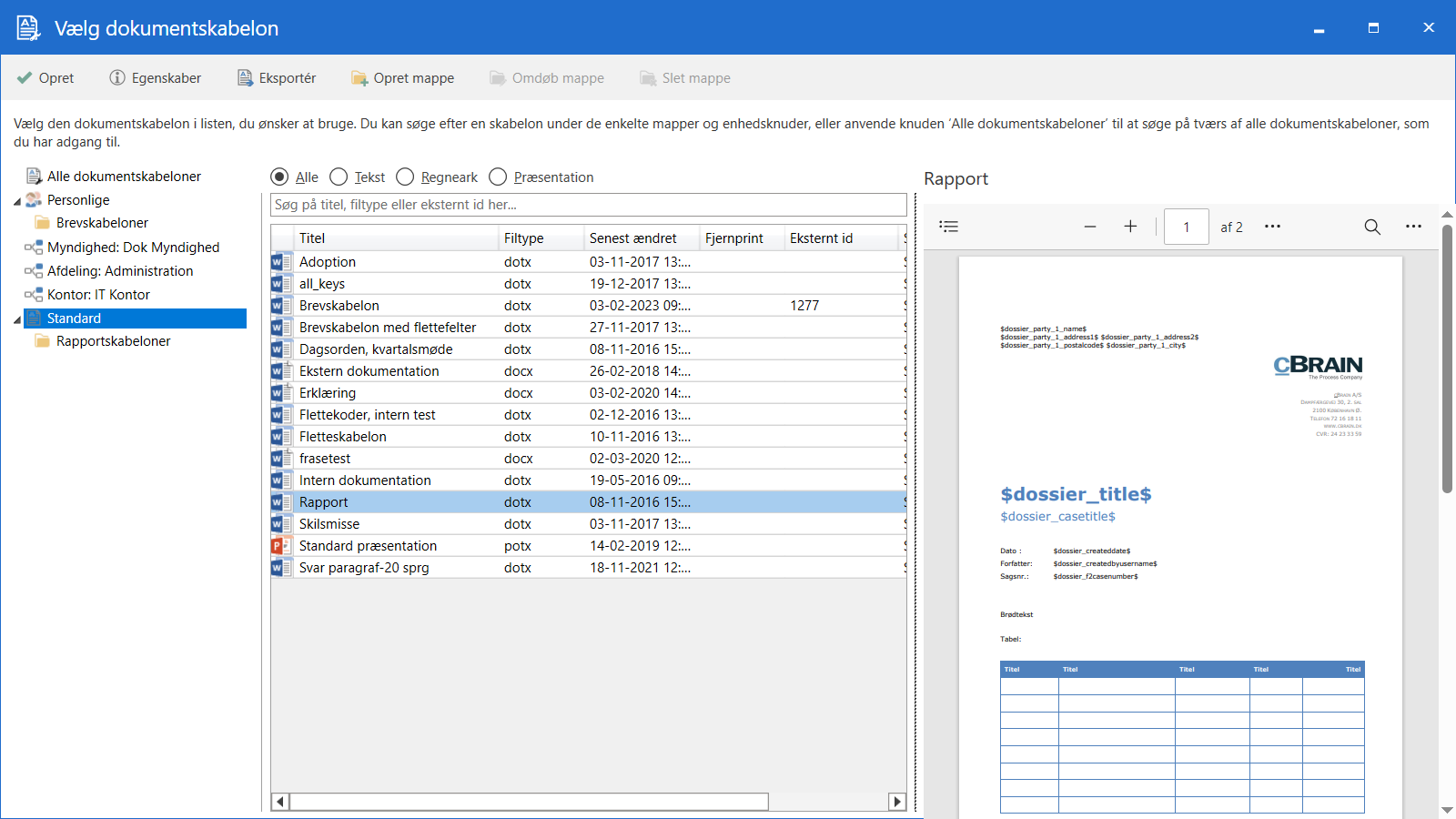Click the template search input field
The width and height of the screenshot is (1456, 819).
pyautogui.click(x=588, y=205)
